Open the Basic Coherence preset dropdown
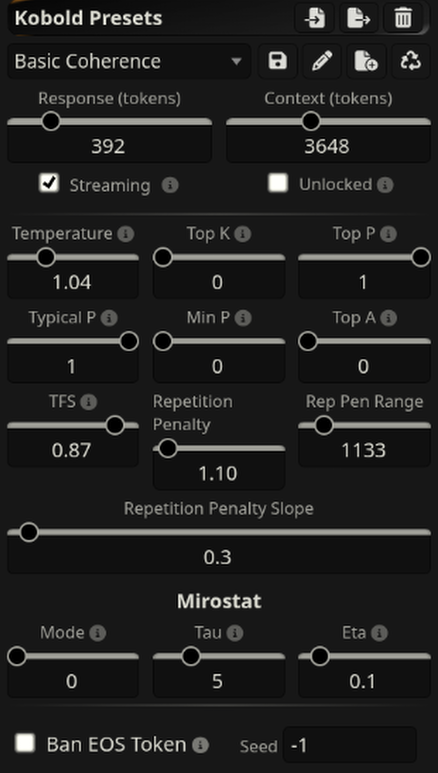Viewport: 438px width, 773px height. click(129, 62)
